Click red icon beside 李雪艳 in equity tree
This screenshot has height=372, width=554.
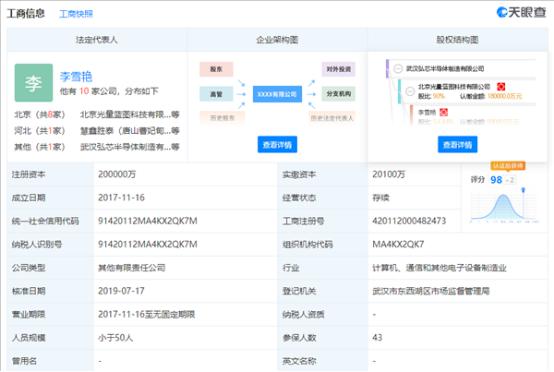(x=443, y=112)
